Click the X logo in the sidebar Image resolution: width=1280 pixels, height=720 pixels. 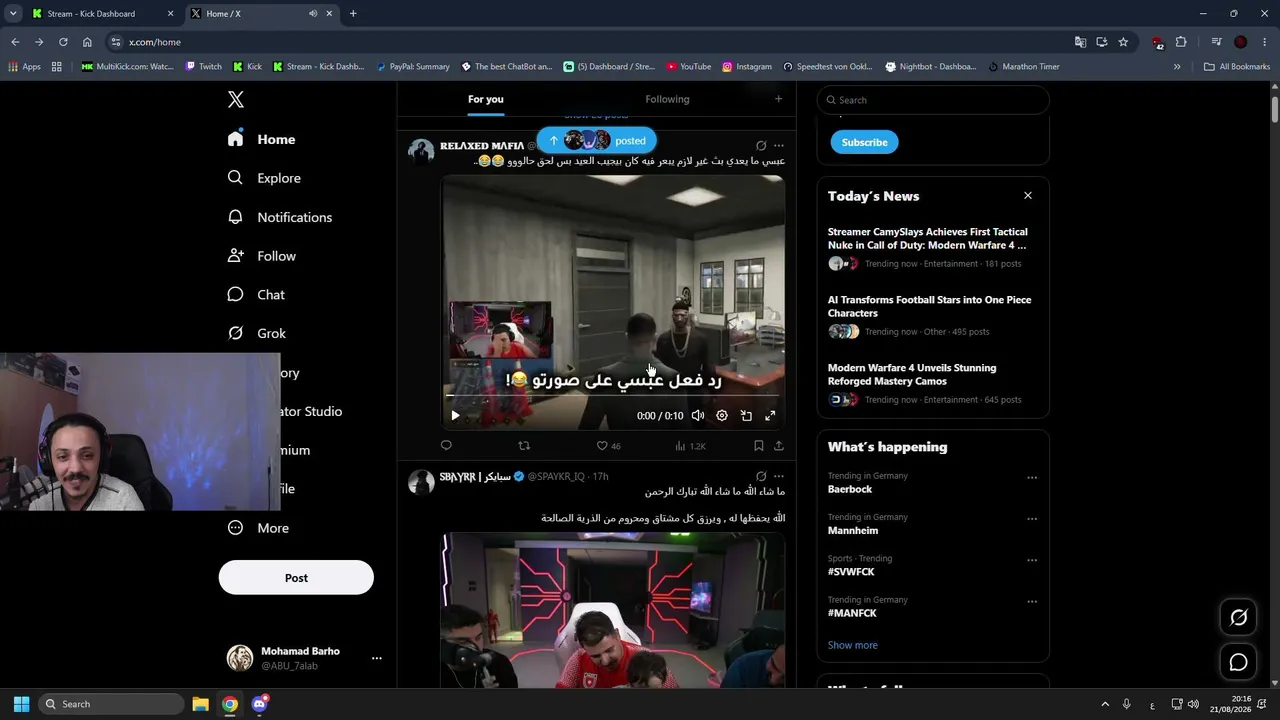pos(236,99)
